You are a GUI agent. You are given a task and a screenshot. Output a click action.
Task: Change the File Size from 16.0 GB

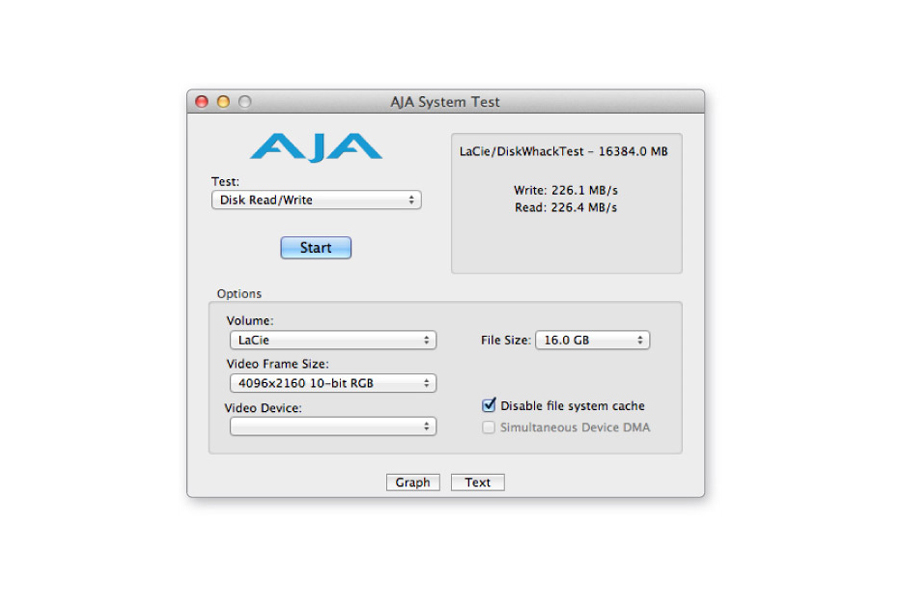click(592, 340)
